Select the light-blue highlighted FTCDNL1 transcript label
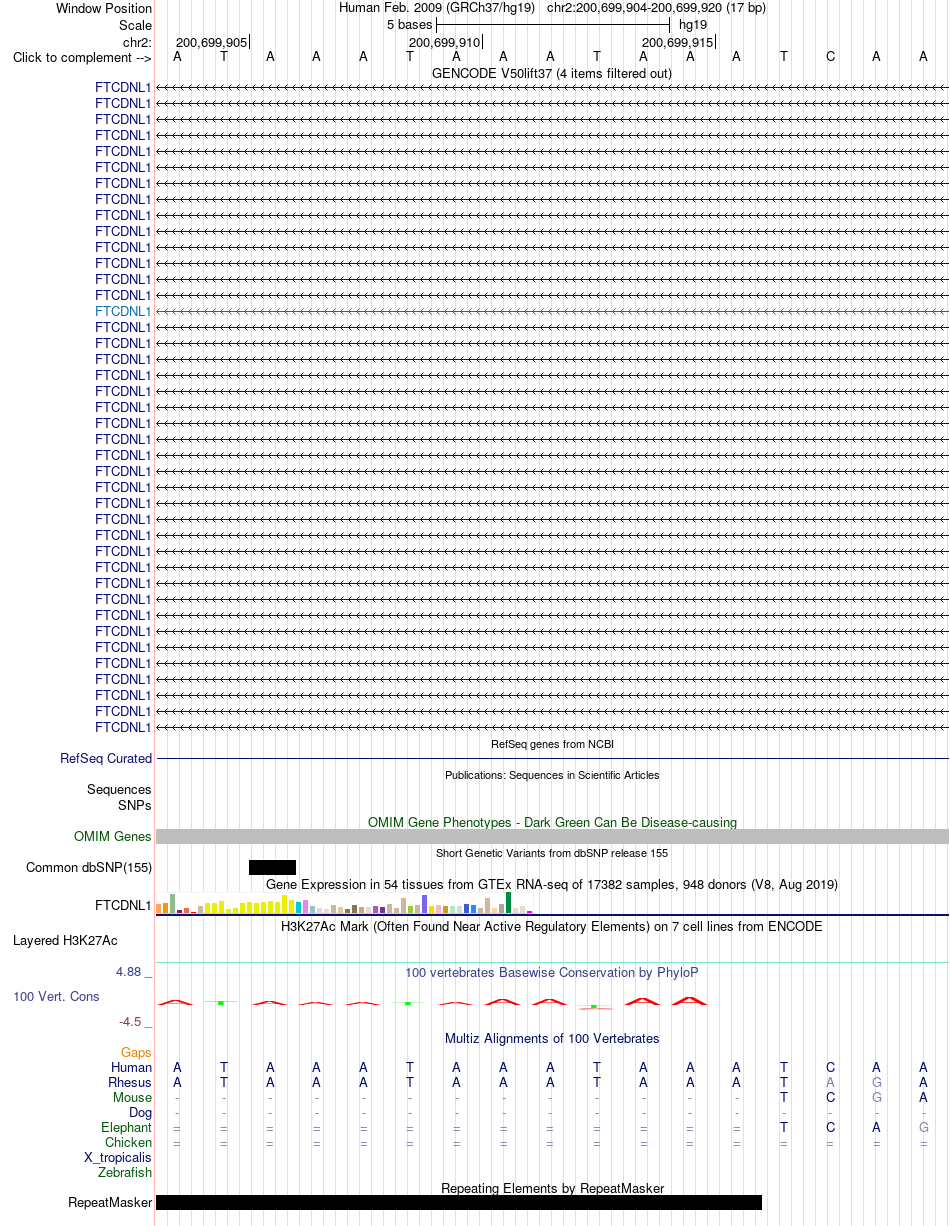Viewport: 950px width, 1226px height. 123,311
